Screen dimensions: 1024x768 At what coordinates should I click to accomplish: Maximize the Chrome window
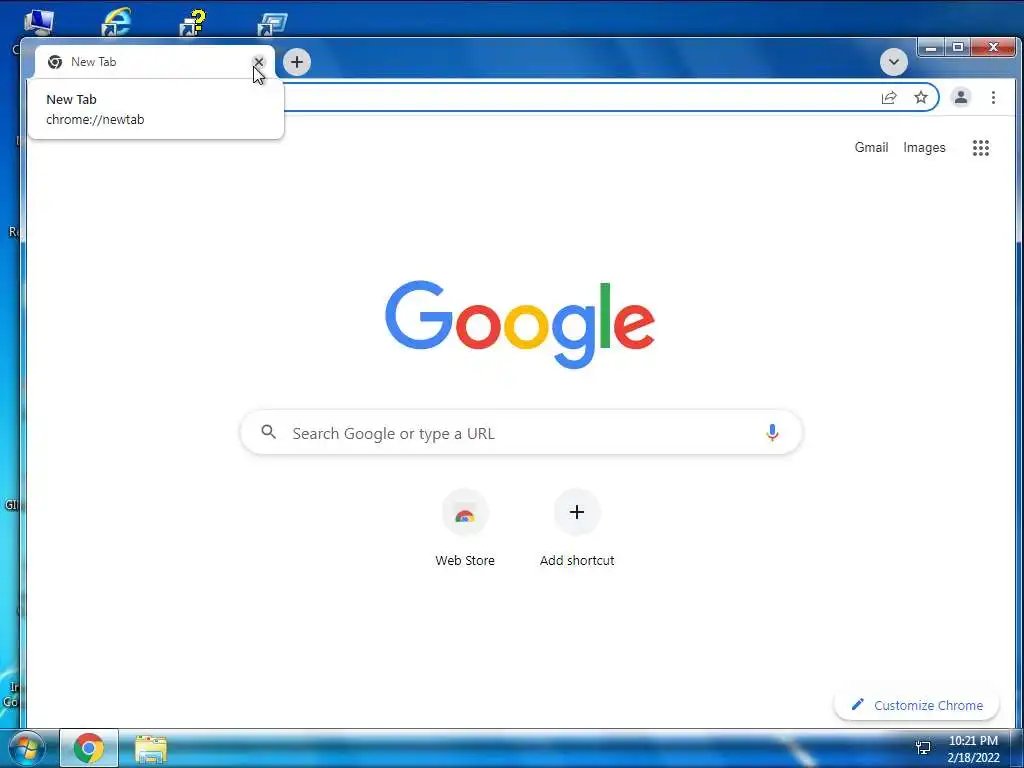(957, 47)
